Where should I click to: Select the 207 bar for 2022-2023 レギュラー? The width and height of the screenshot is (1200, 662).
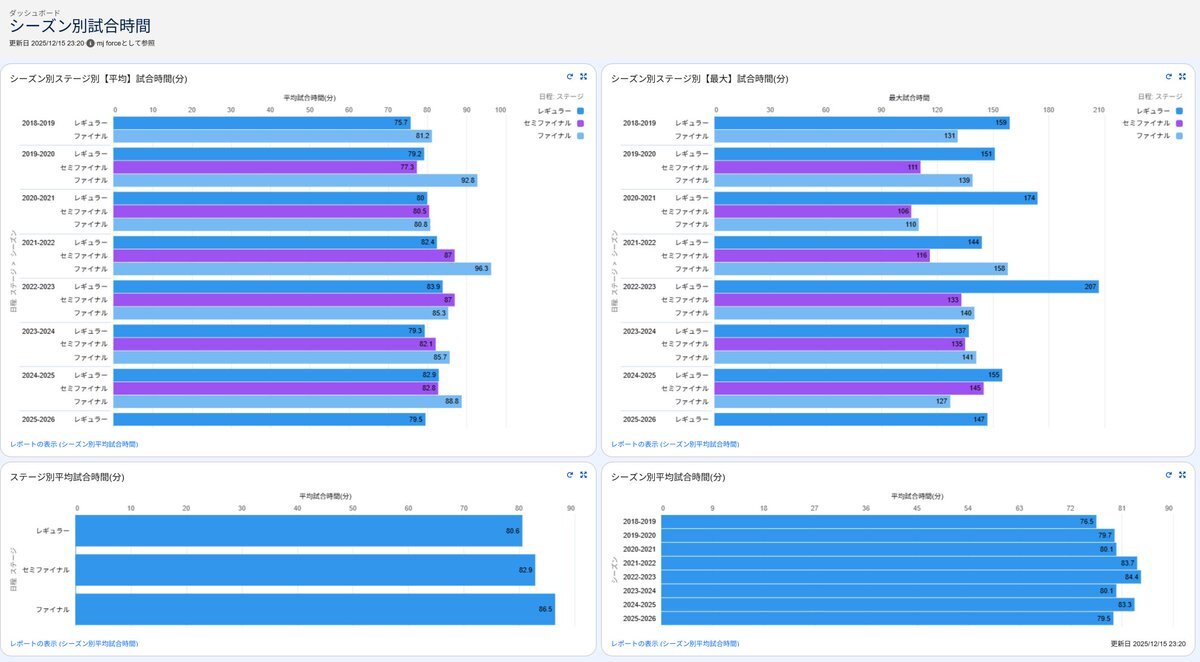point(905,287)
